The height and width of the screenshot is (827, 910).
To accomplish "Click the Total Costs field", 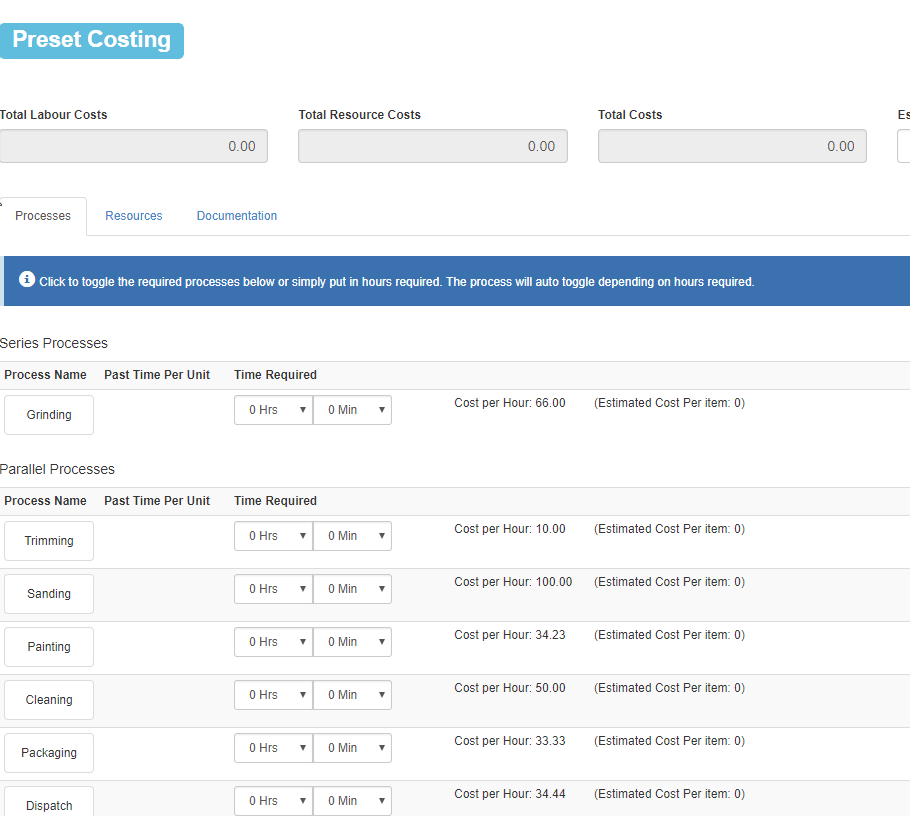I will (x=732, y=146).
